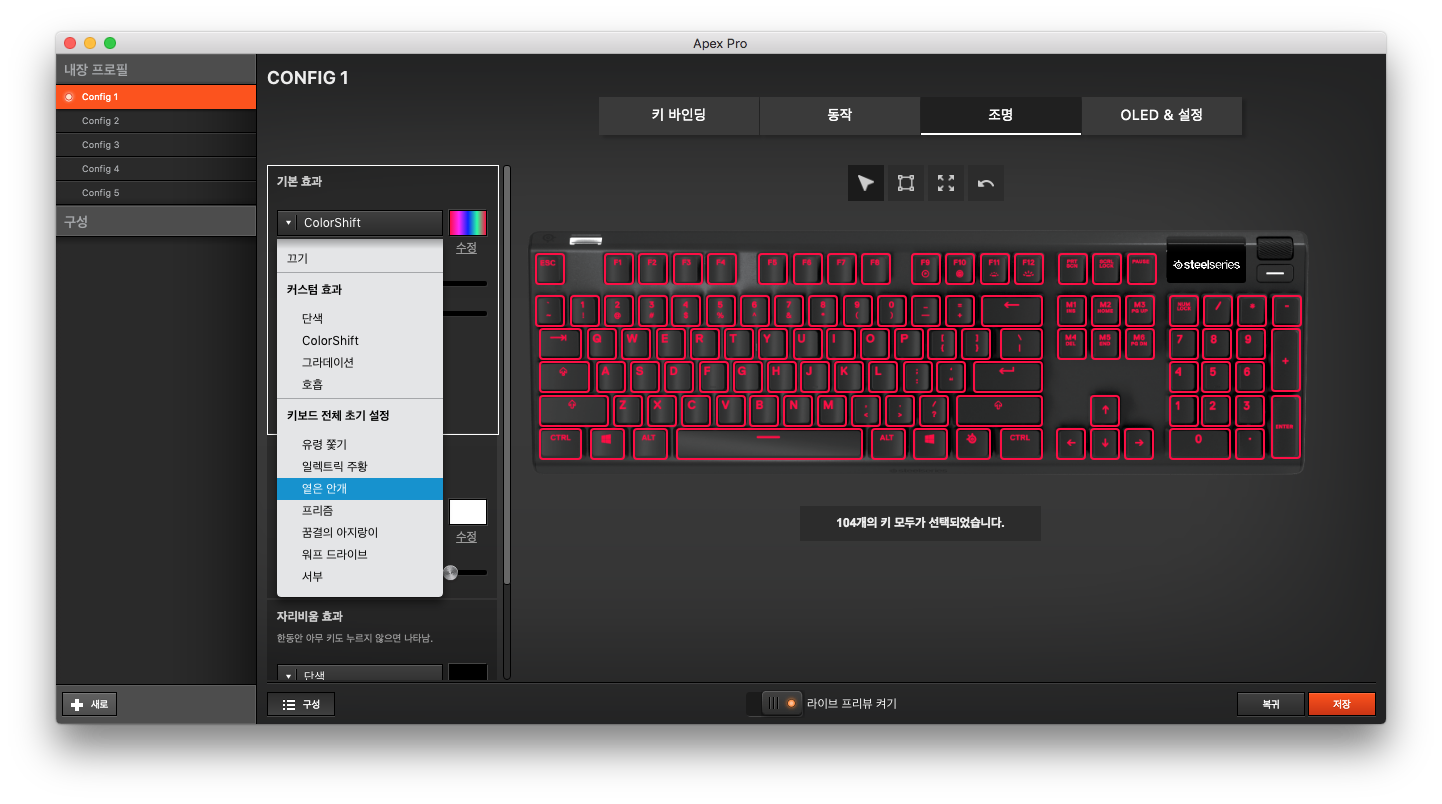
Task: Click the F12 key on keyboard preview
Action: (1028, 268)
